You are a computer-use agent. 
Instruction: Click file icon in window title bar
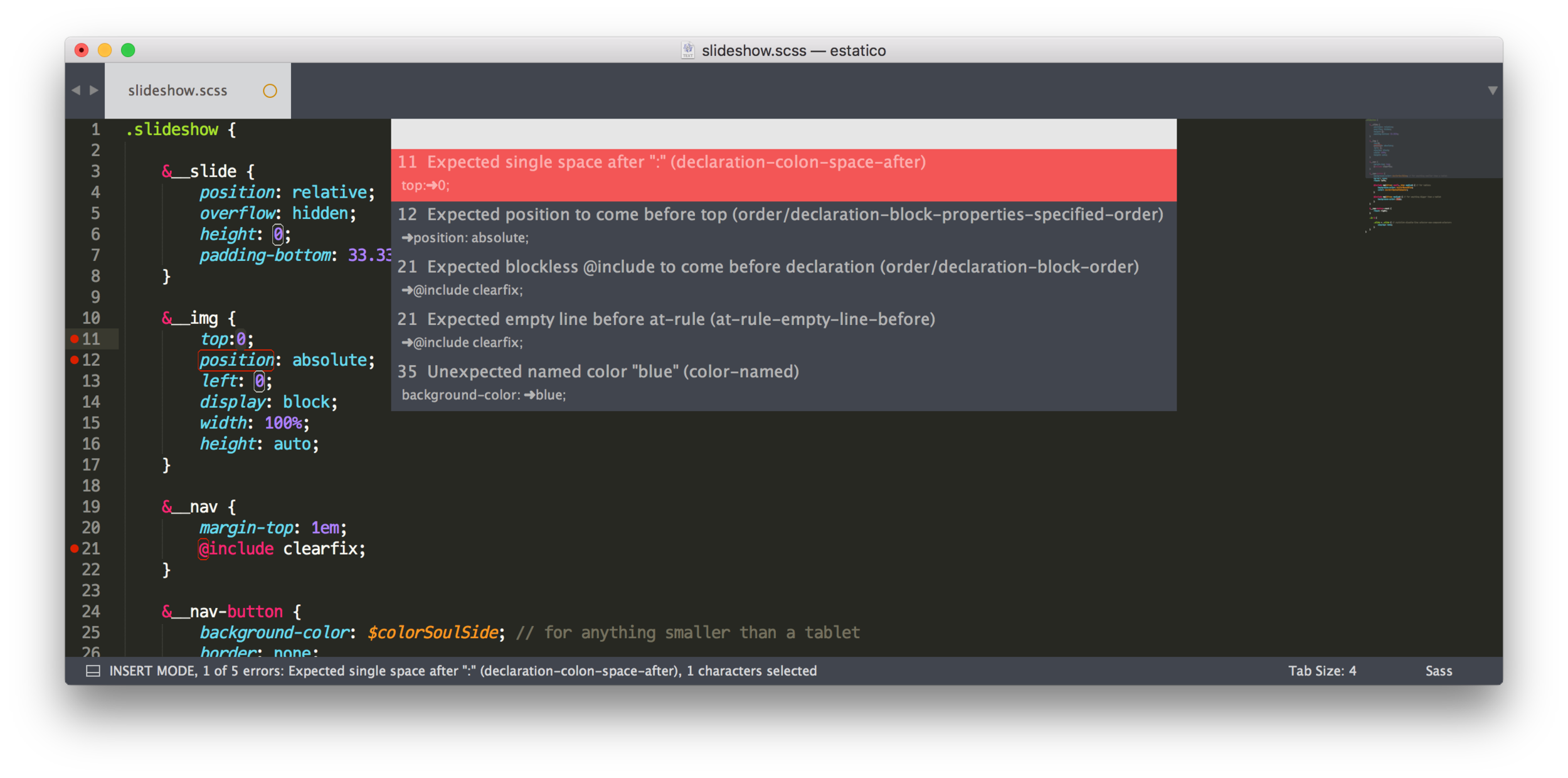[687, 50]
